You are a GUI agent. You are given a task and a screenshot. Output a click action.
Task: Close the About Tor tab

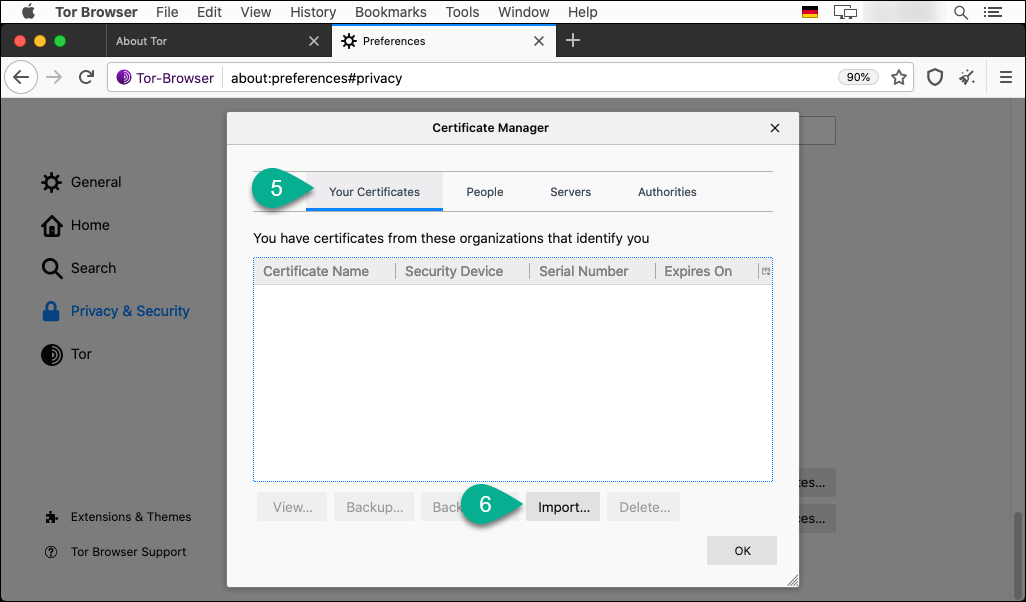(313, 41)
